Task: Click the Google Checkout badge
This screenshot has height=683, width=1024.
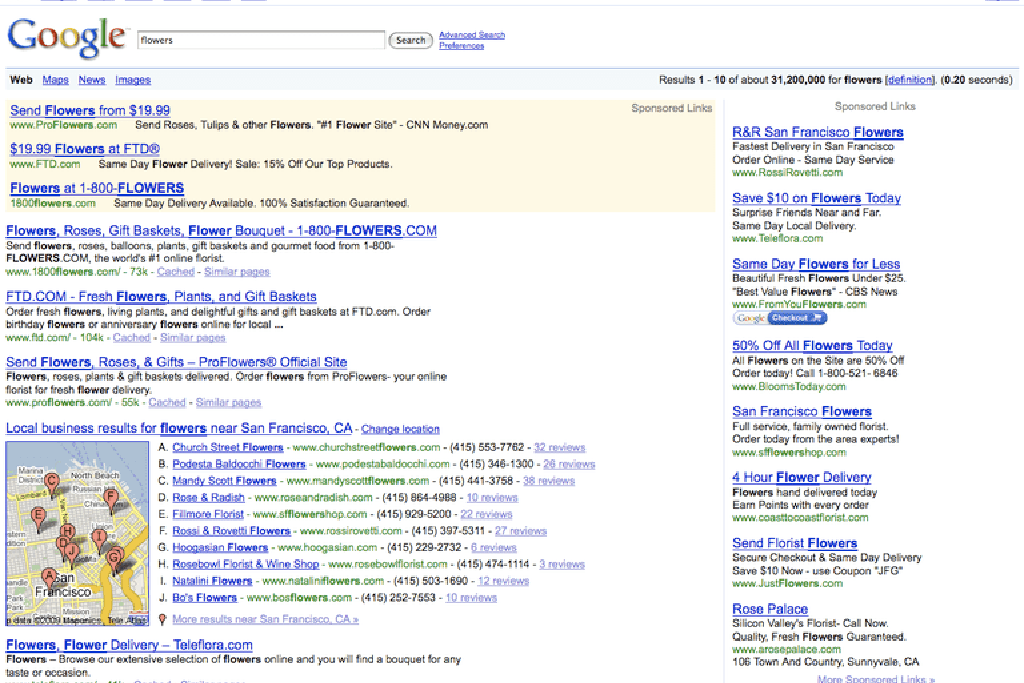Action: (x=780, y=318)
